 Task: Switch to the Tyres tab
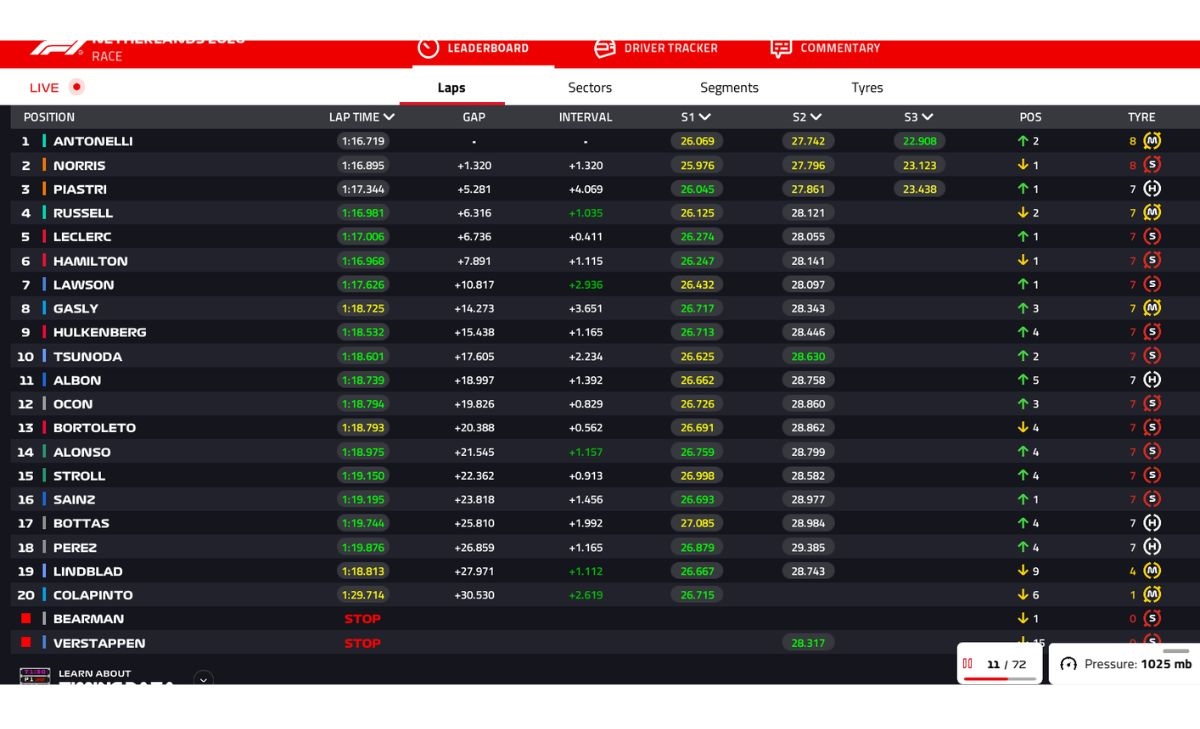(x=867, y=88)
